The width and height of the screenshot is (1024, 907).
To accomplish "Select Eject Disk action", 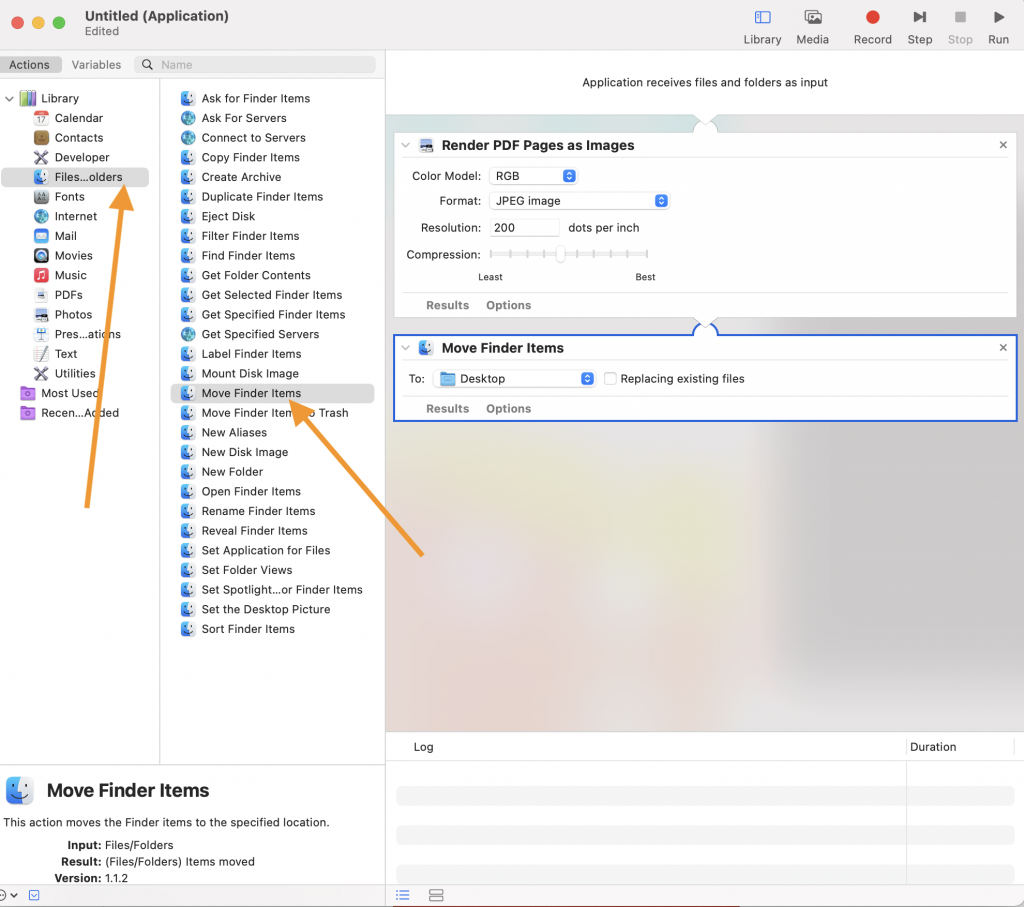I will (x=228, y=216).
